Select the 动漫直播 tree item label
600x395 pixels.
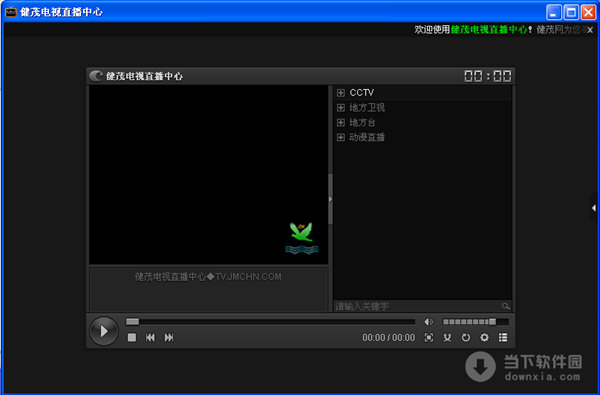[x=367, y=137]
